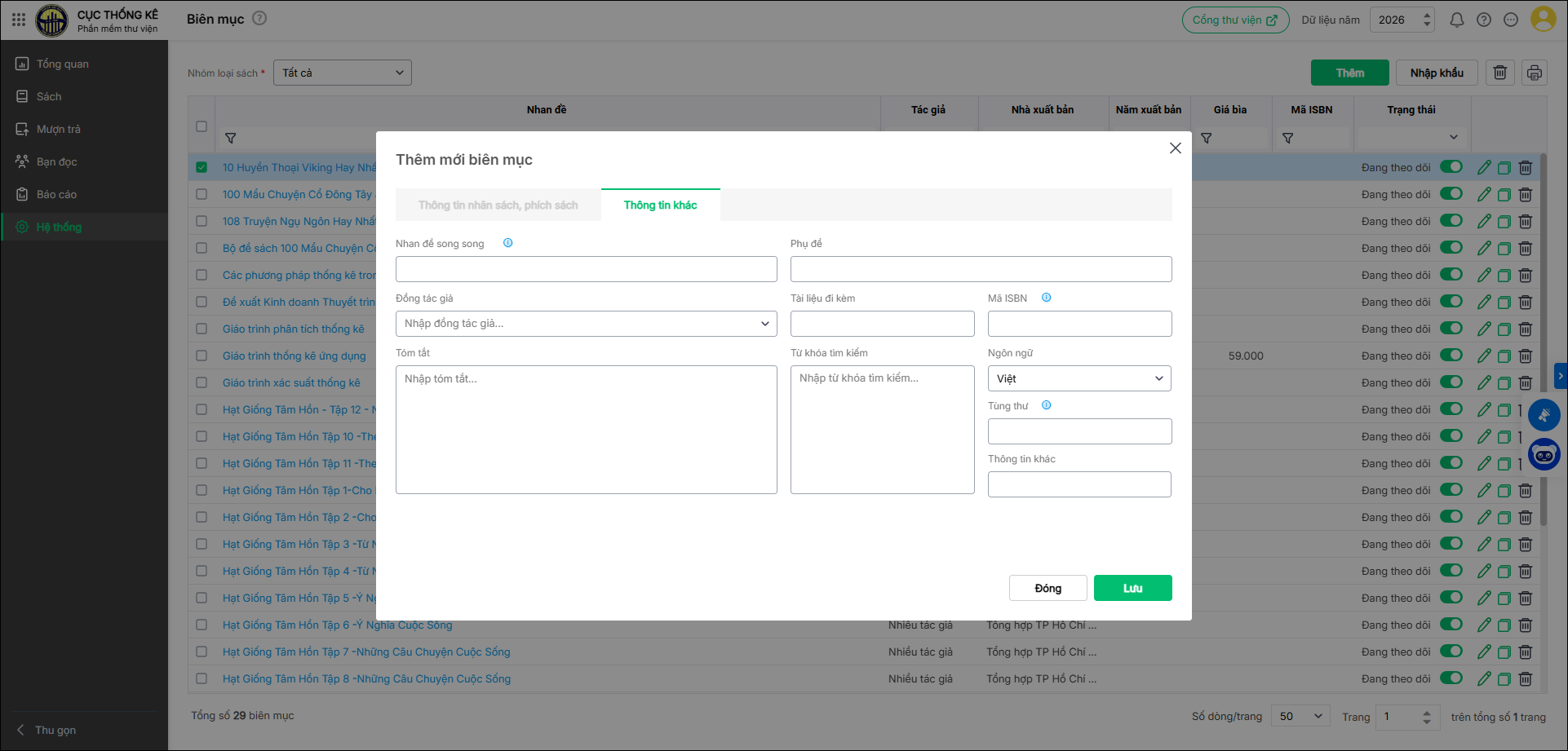The image size is (1568, 751).
Task: Click the info icon next to Mã ISBN
Action: [x=1046, y=298]
